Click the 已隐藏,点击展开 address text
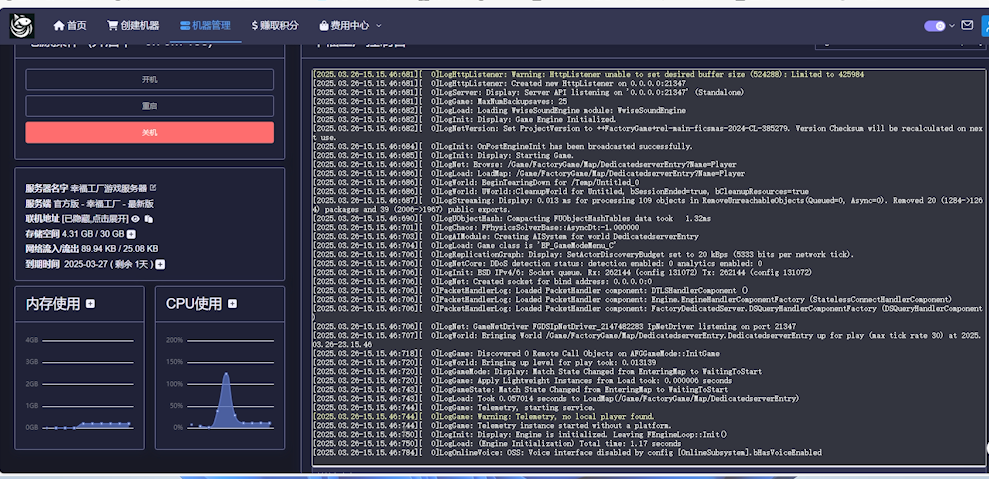989x479 pixels. tap(95, 218)
